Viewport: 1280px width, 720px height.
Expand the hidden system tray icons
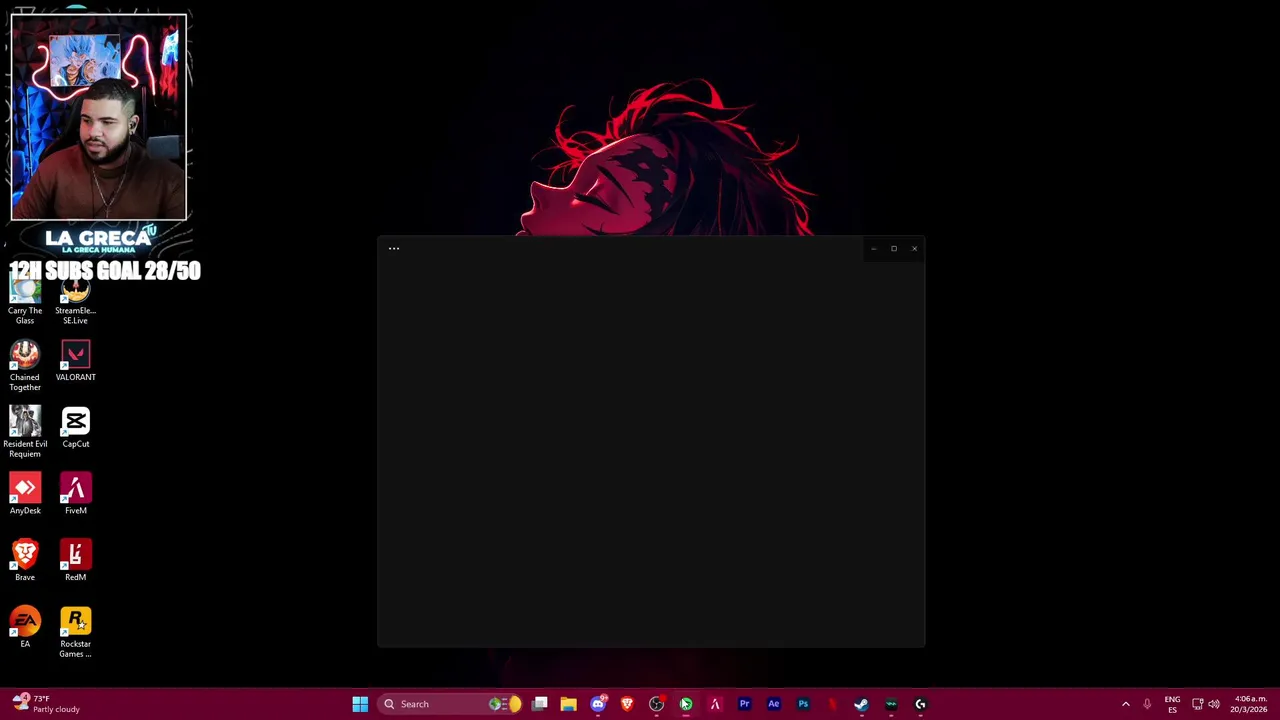[x=1125, y=704]
